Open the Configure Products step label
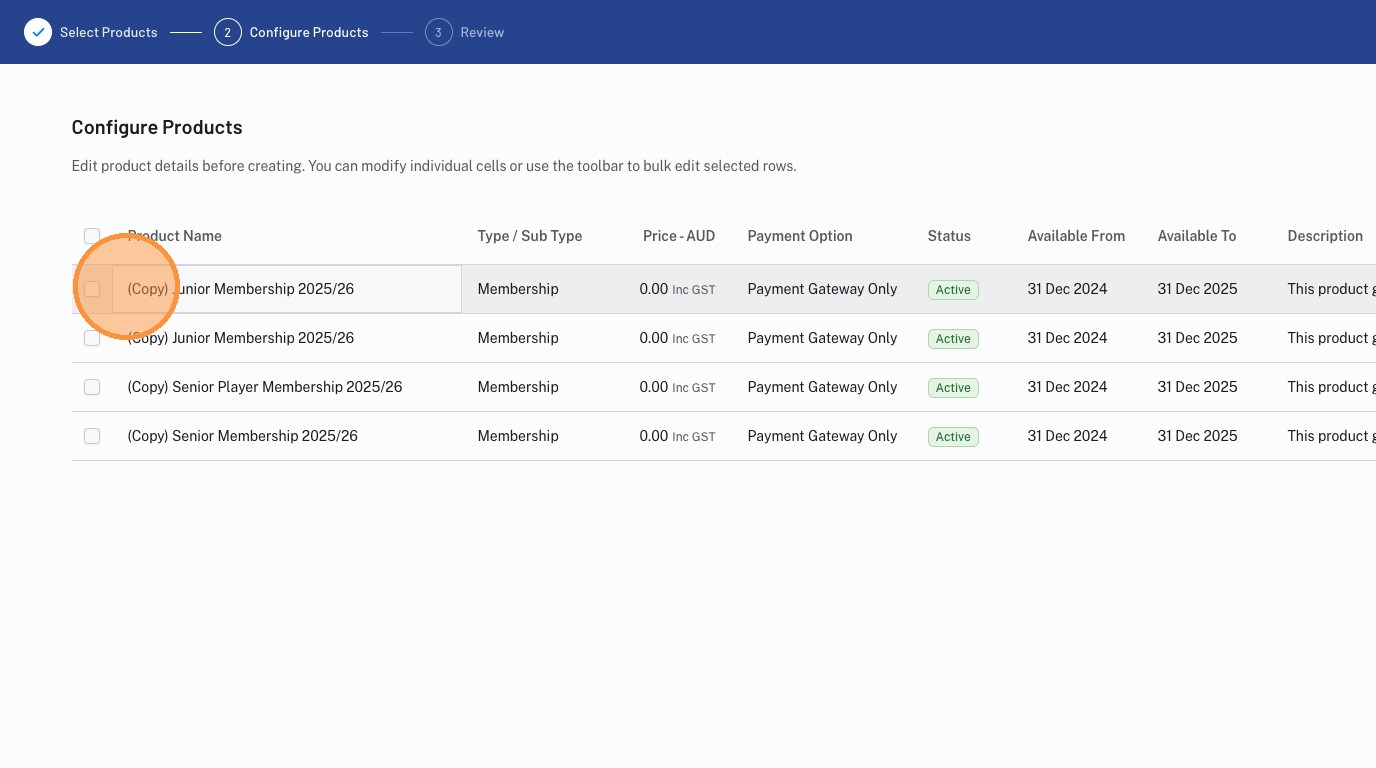 [309, 32]
